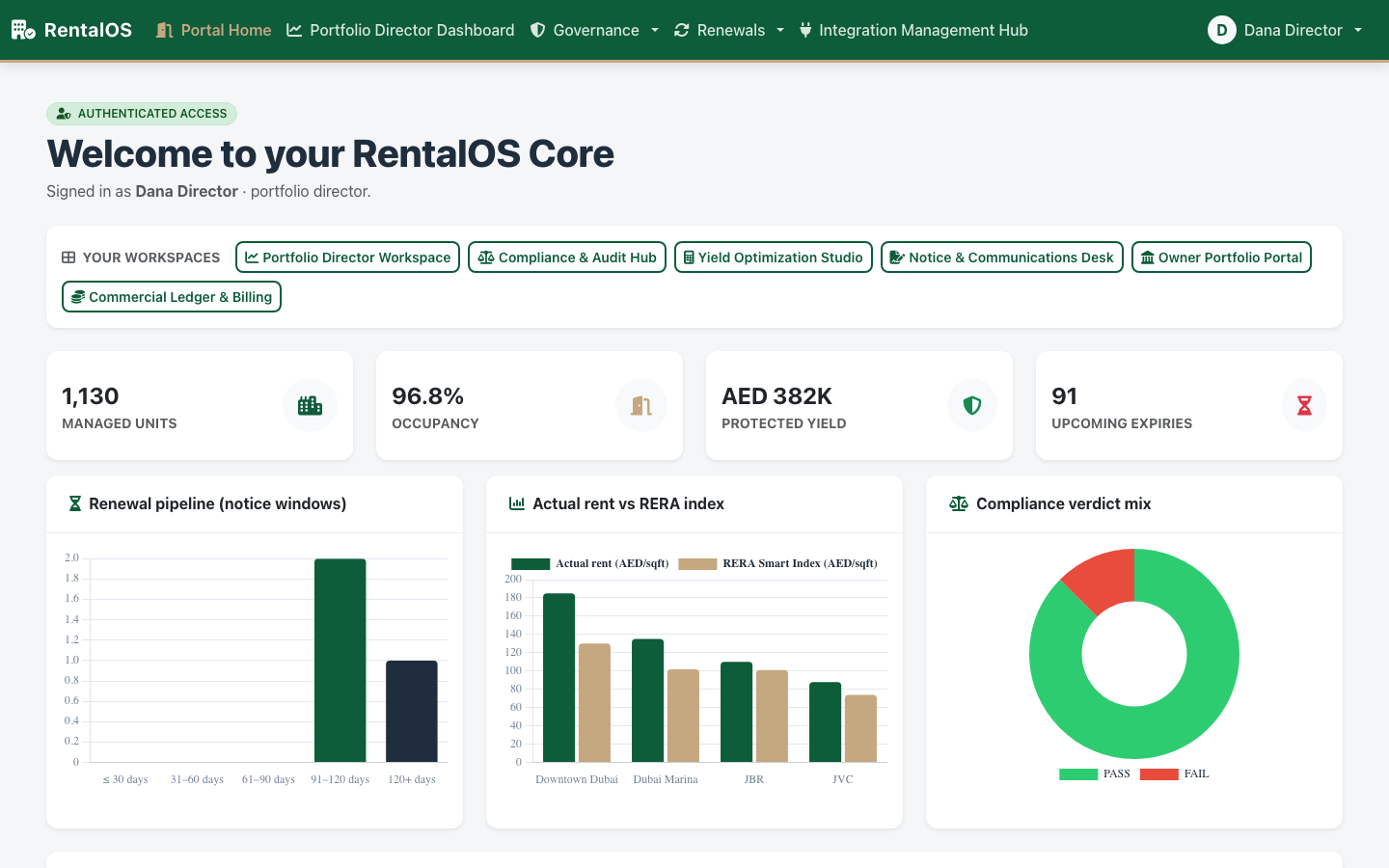The width and height of the screenshot is (1389, 868).
Task: Click the Authenticated Access badge text
Action: pyautogui.click(x=152, y=114)
